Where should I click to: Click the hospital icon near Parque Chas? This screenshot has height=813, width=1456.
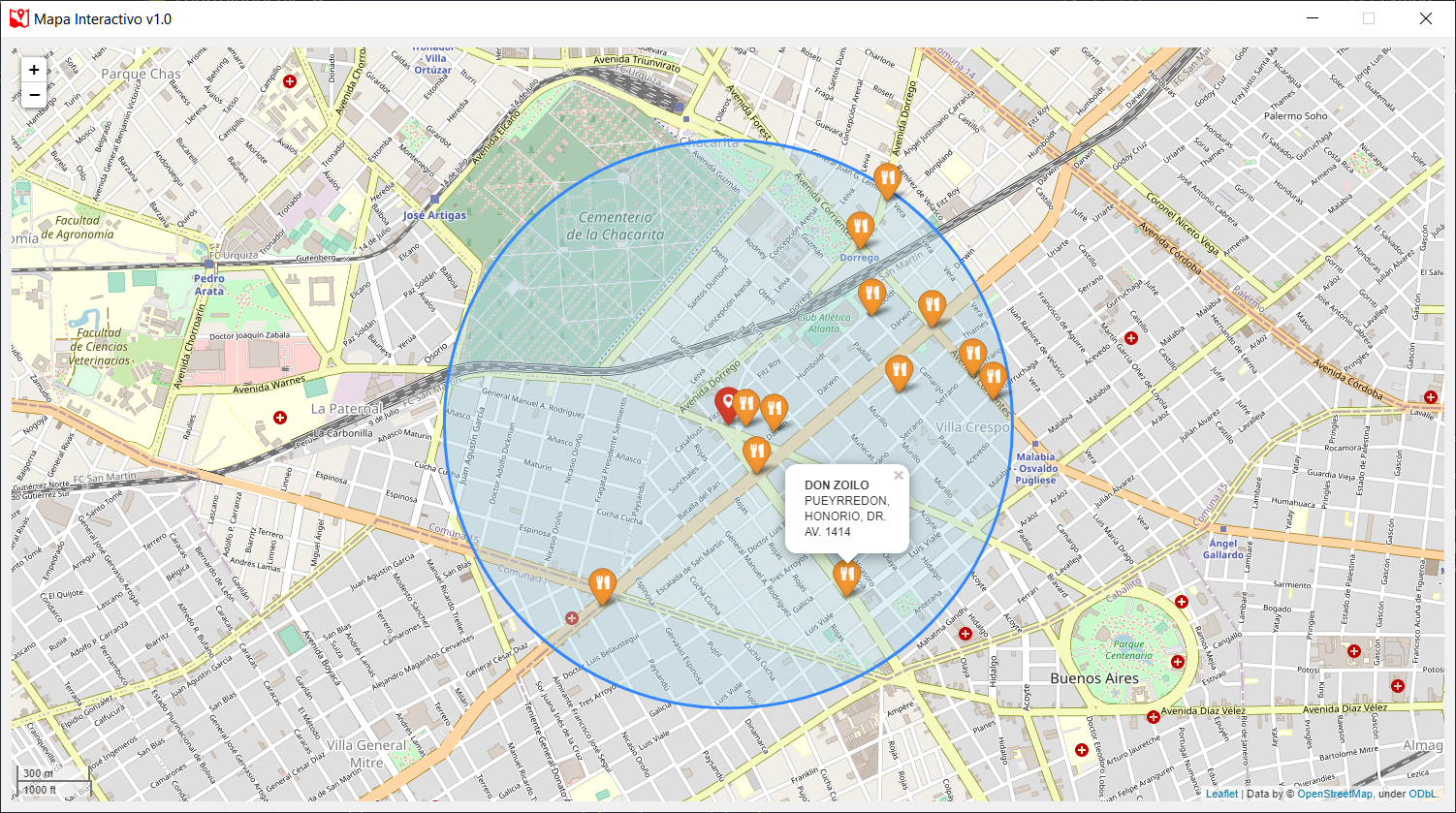289,82
